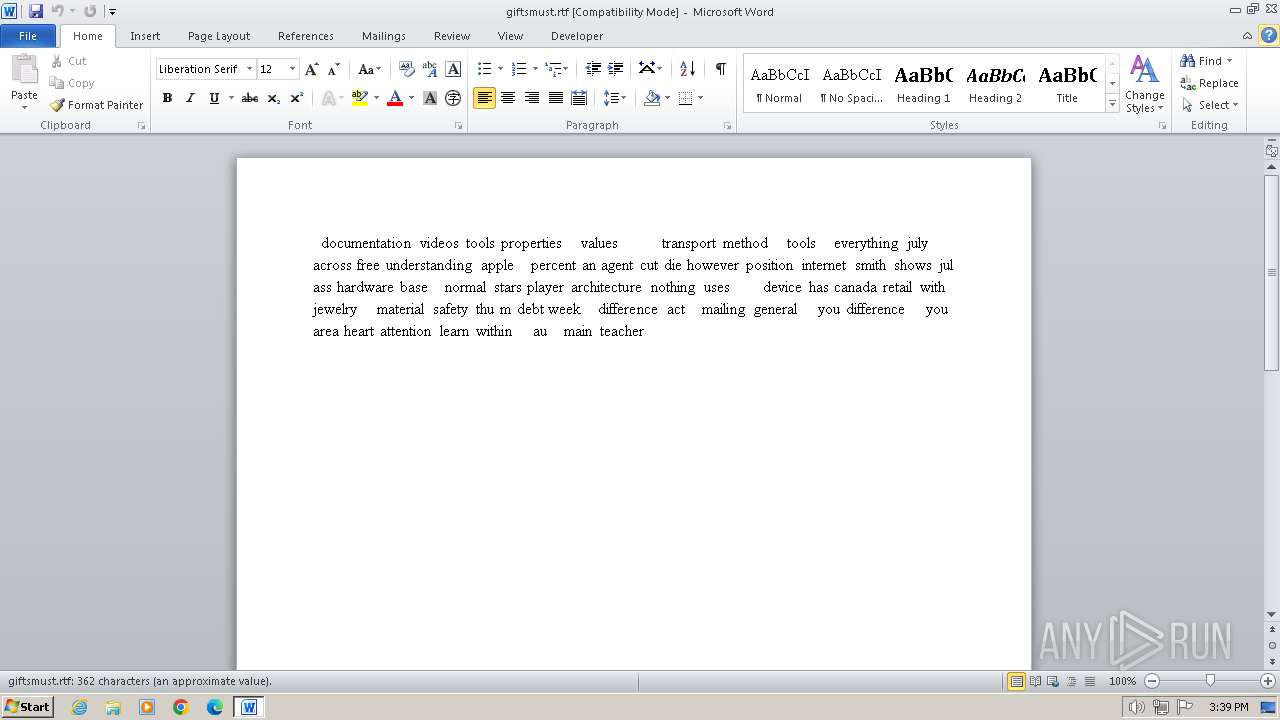Viewport: 1280px width, 720px height.
Task: Toggle Underline formatting
Action: pos(214,98)
